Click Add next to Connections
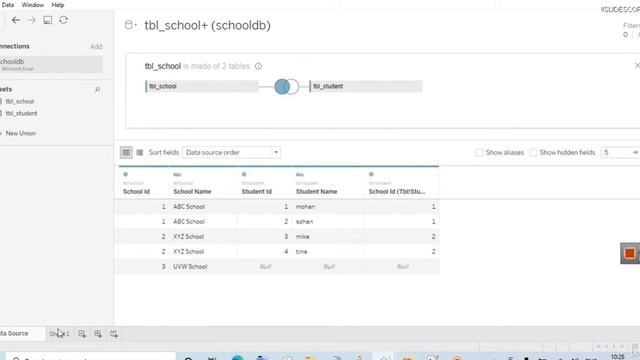The image size is (640, 360). tap(96, 47)
